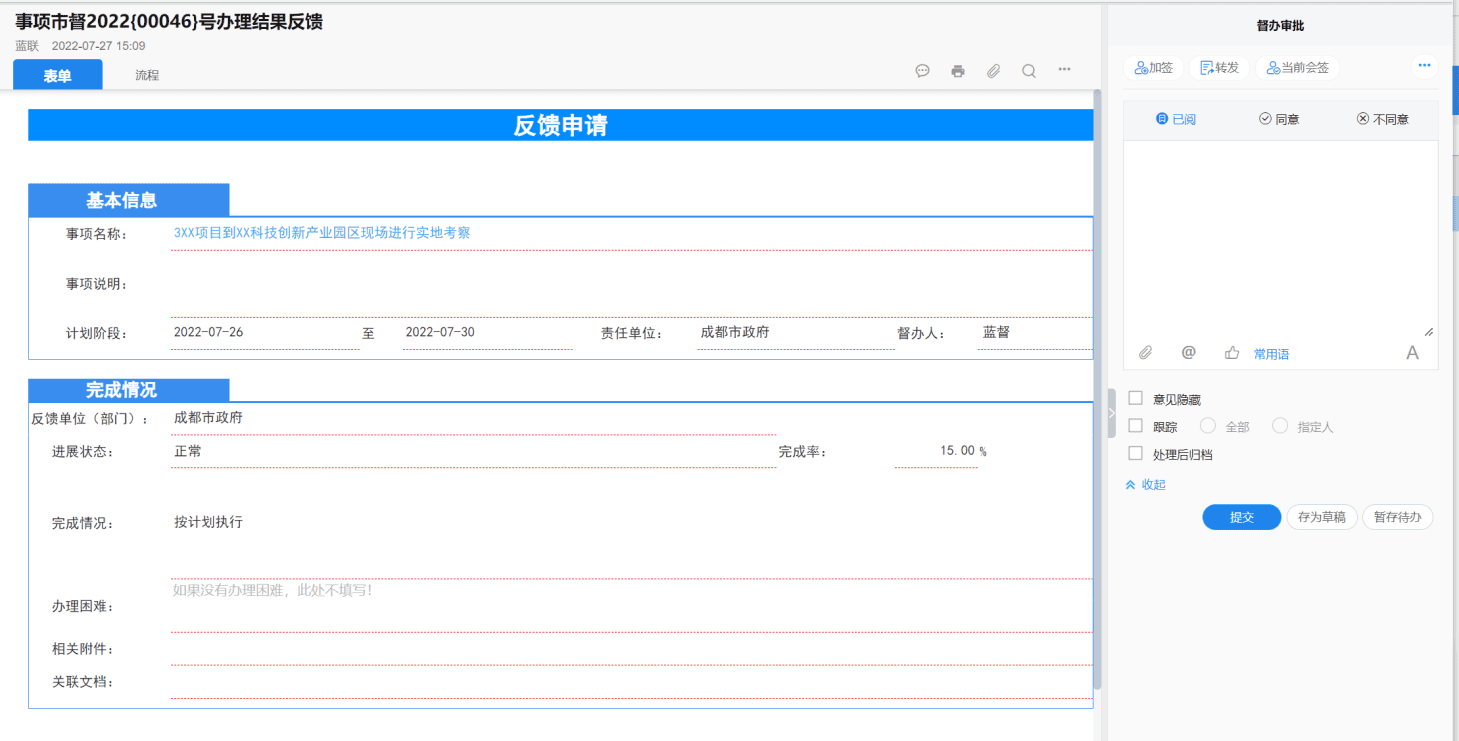Open the comments speech-bubble icon
This screenshot has height=741, width=1459.
[x=923, y=71]
